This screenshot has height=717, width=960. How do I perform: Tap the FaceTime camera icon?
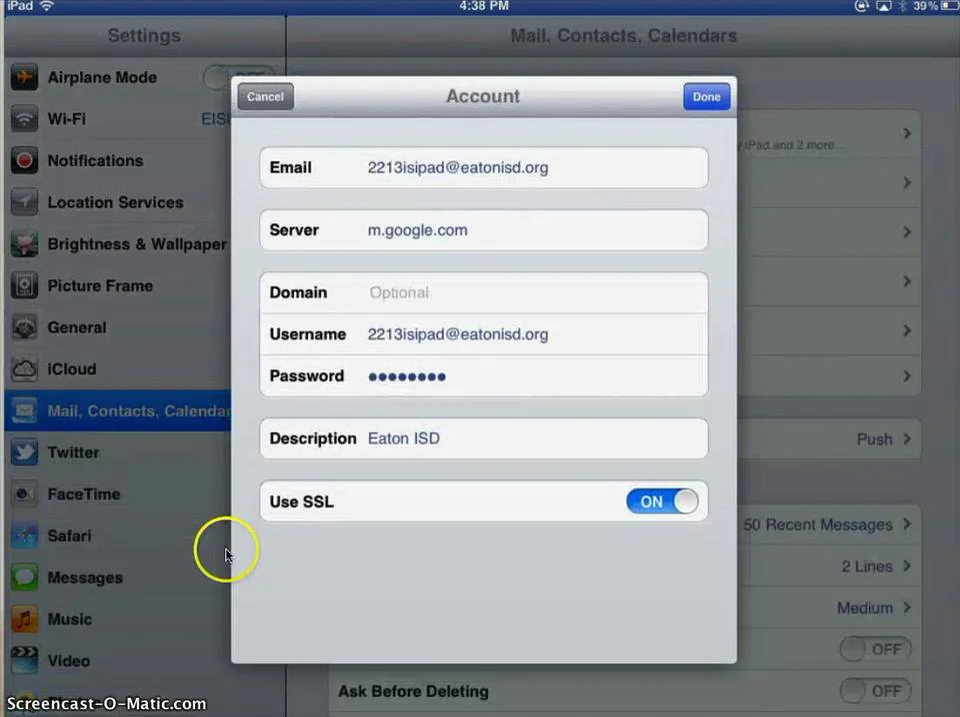click(24, 494)
